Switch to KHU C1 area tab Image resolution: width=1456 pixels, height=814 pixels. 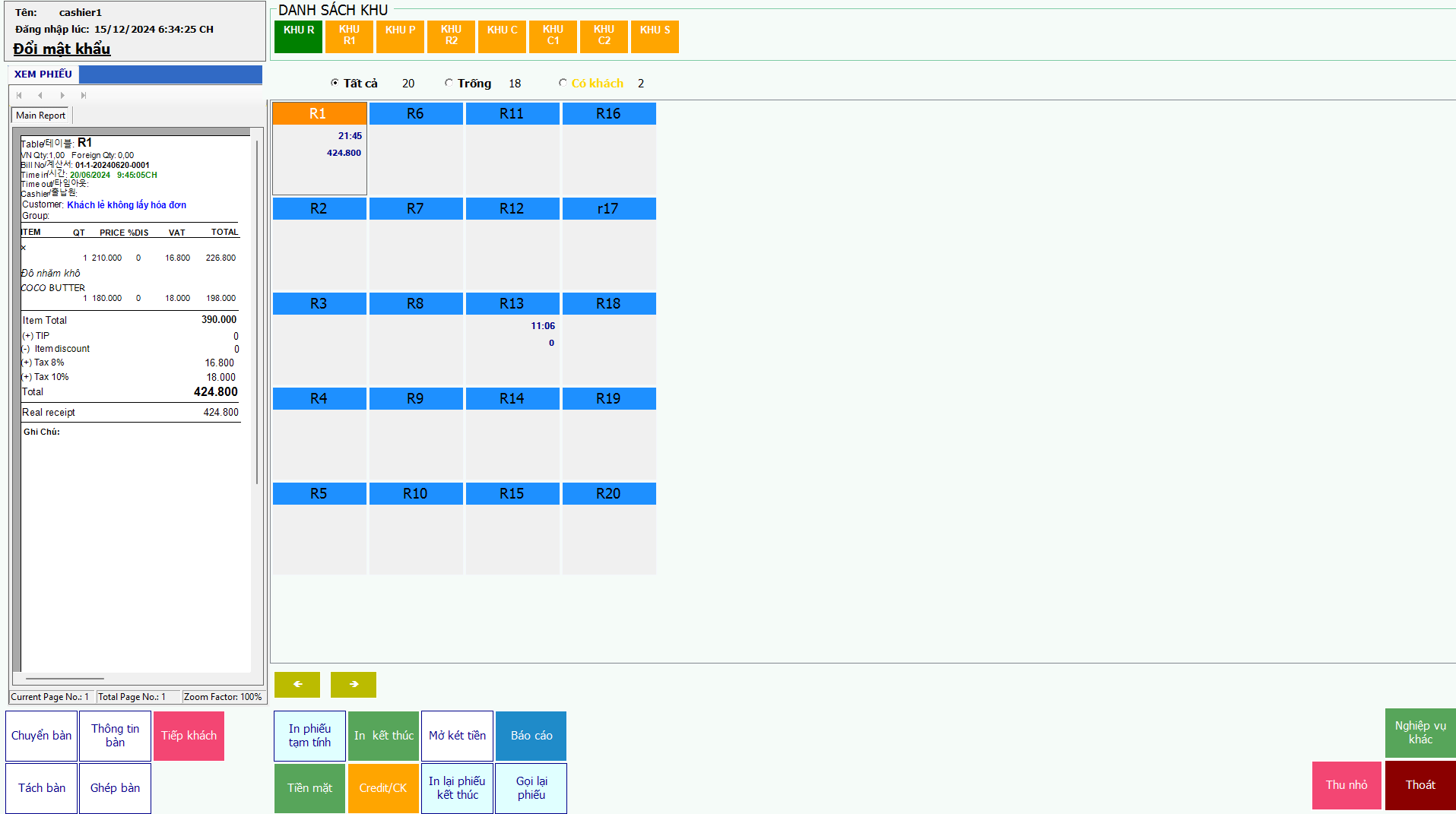click(x=553, y=36)
